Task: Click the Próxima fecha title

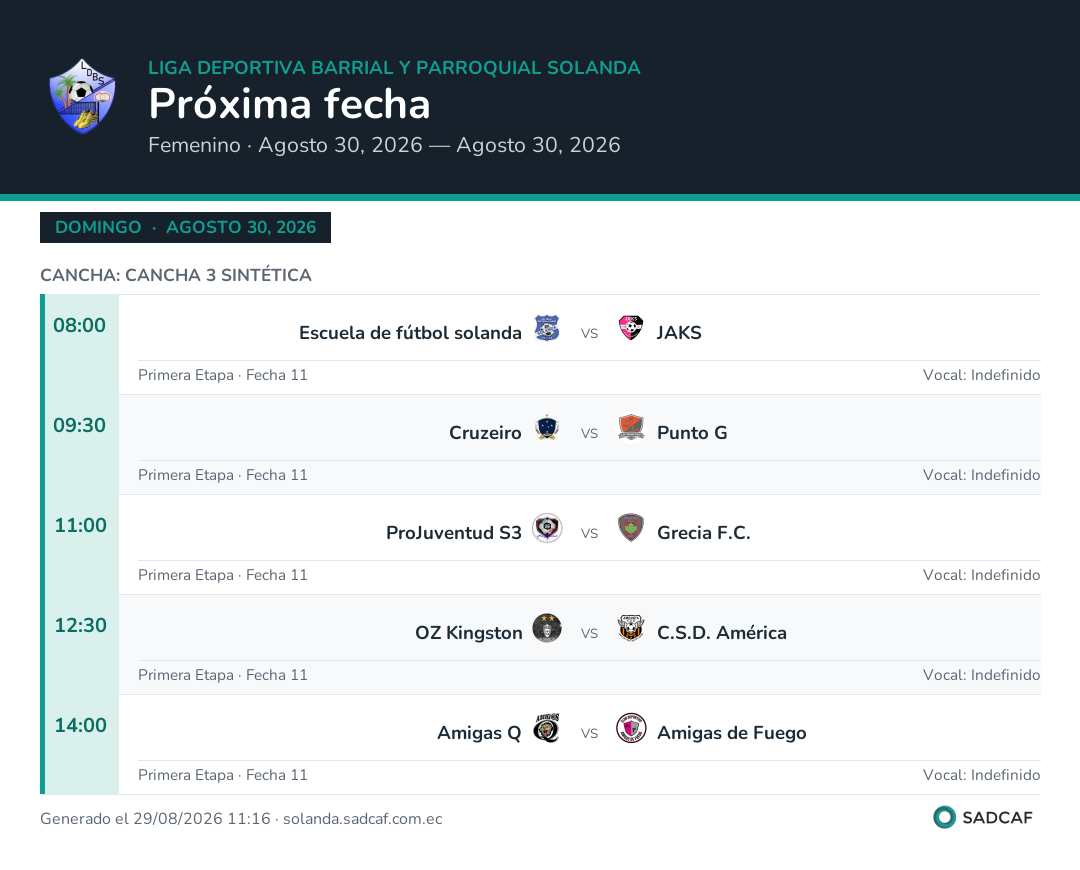Action: coord(289,104)
